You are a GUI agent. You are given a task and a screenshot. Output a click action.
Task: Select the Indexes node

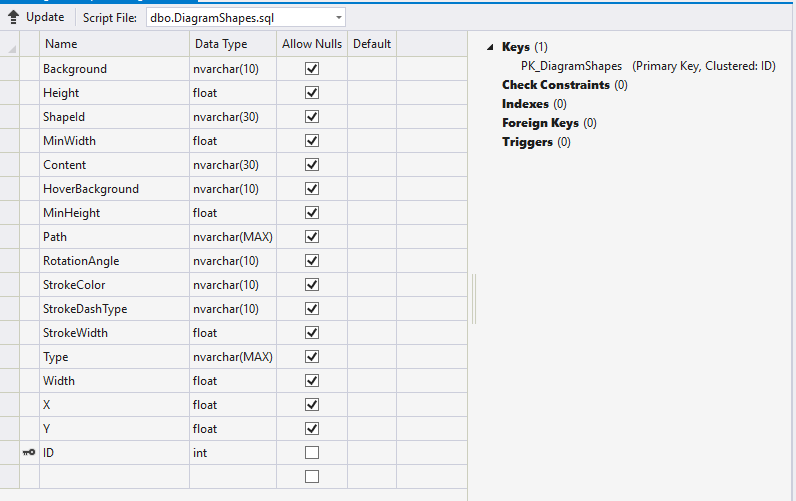525,104
